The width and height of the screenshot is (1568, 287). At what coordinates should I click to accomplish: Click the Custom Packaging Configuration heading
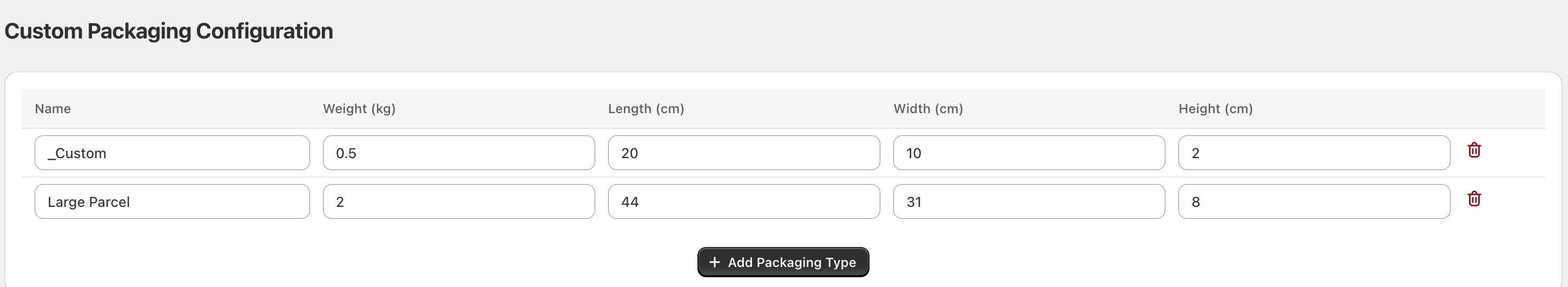click(169, 31)
